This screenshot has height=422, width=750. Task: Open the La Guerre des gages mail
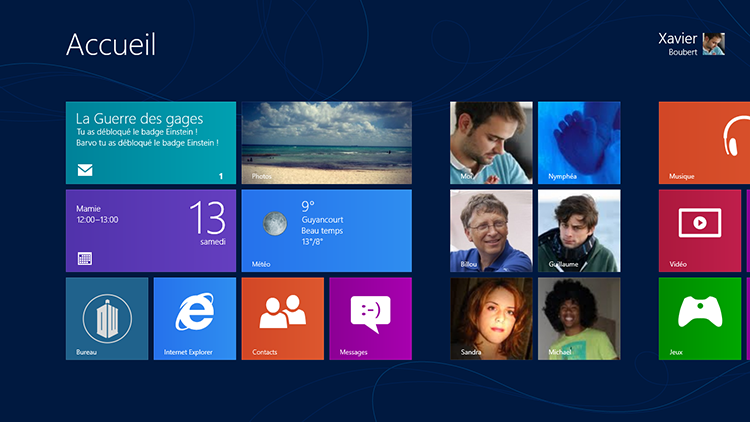pyautogui.click(x=139, y=118)
